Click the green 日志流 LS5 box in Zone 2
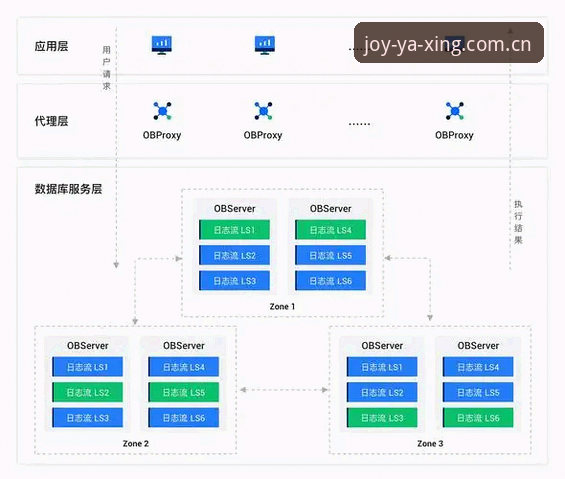Viewport: 565px width, 479px height. point(183,392)
